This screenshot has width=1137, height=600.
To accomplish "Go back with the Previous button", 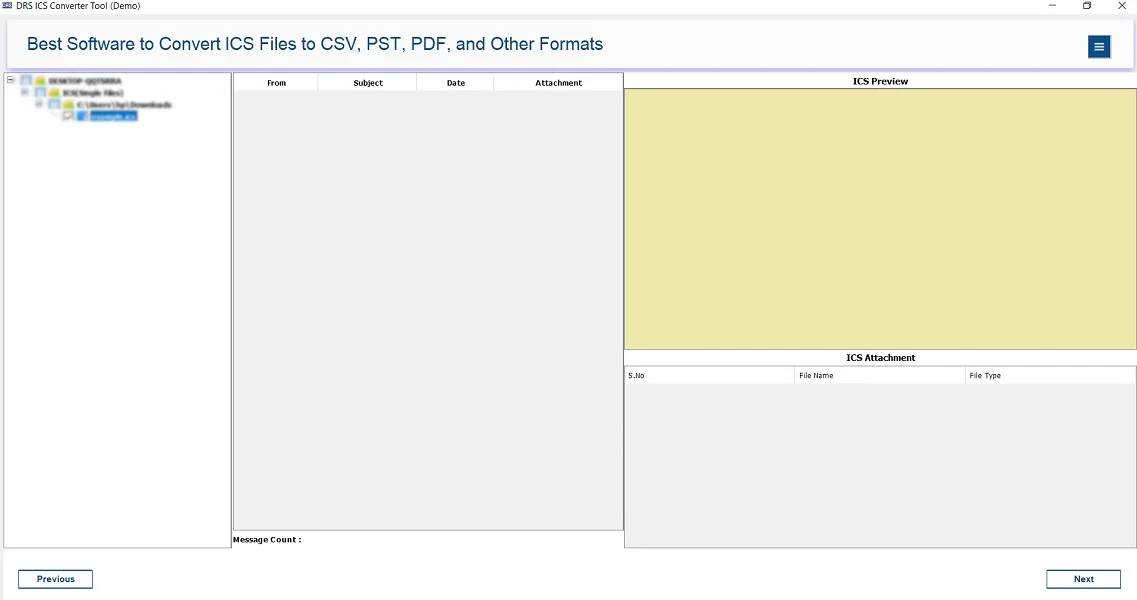I will 55,579.
